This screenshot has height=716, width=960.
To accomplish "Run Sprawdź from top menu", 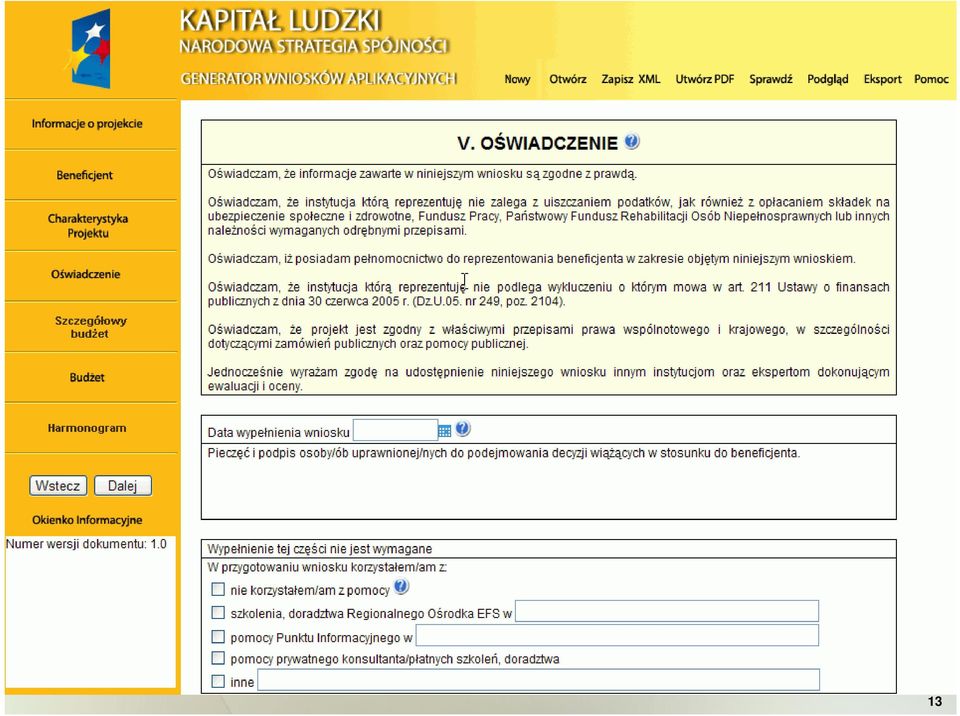I will (771, 79).
